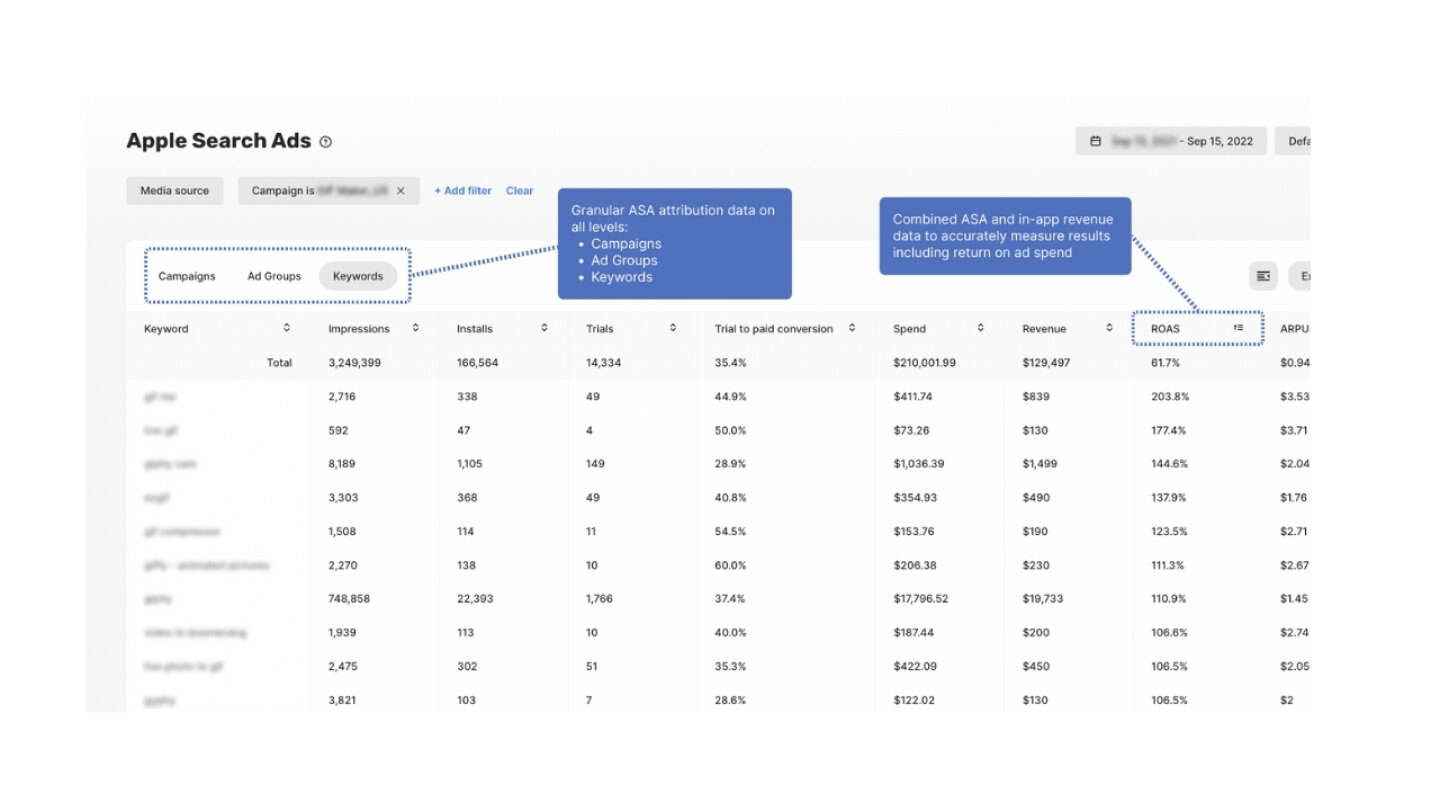Click the total installs value 166,564
The image size is (1440, 810).
[x=478, y=363]
